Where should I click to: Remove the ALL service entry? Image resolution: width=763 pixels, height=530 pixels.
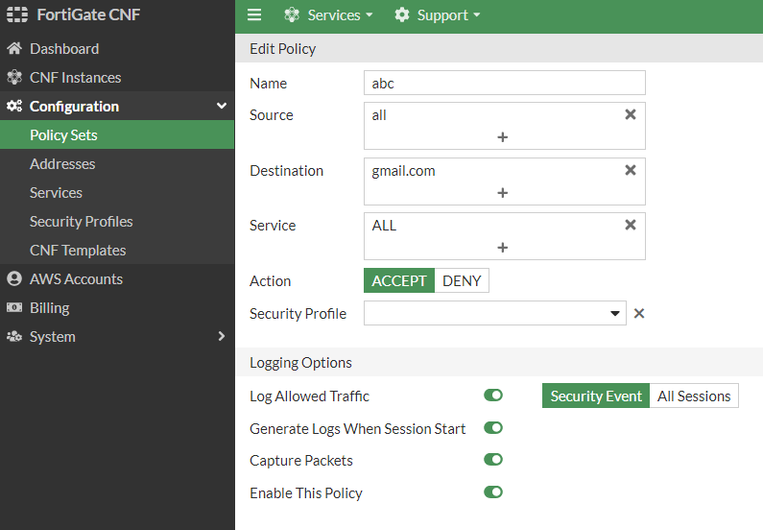(630, 225)
